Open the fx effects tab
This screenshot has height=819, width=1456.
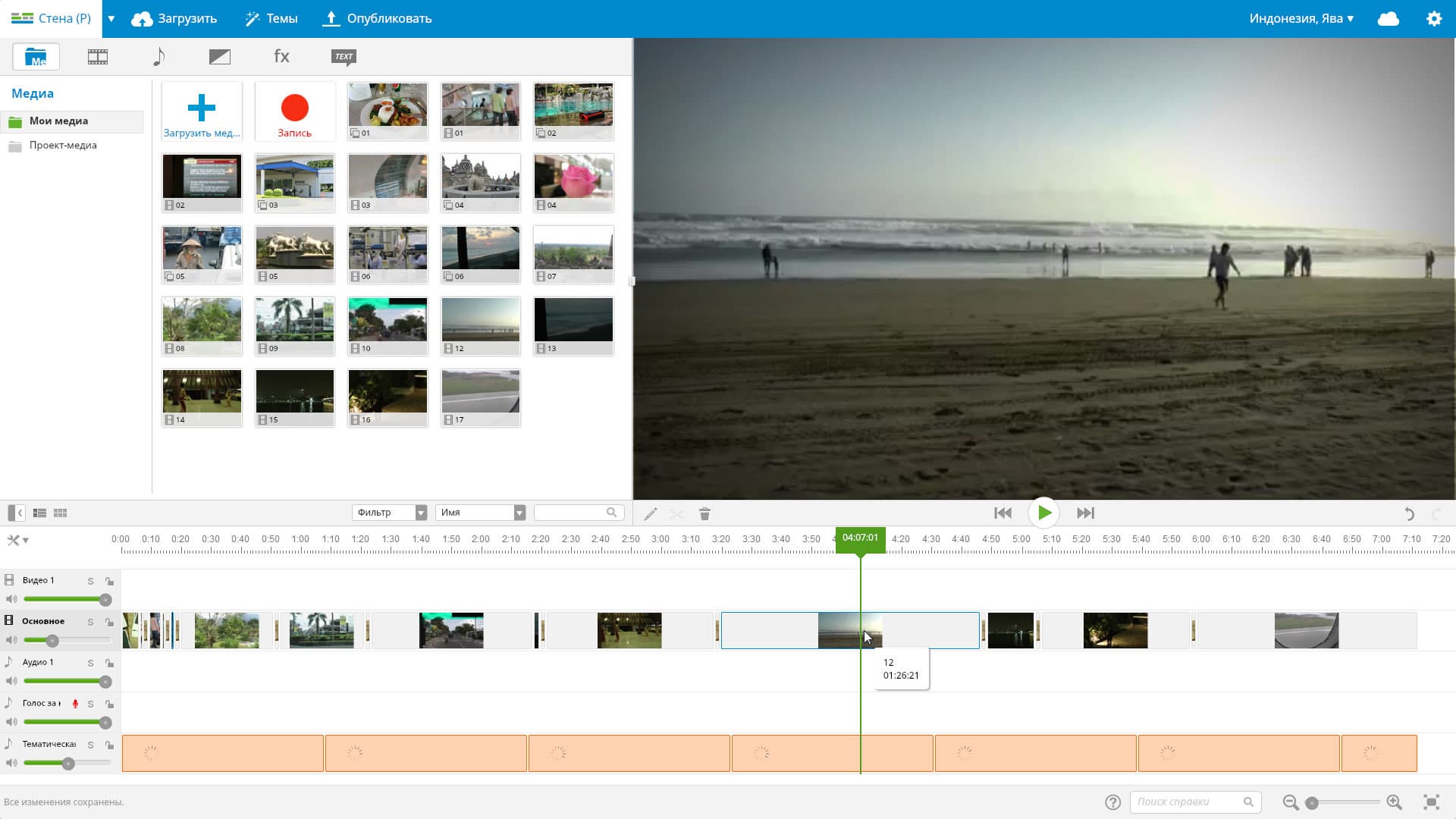tap(281, 57)
